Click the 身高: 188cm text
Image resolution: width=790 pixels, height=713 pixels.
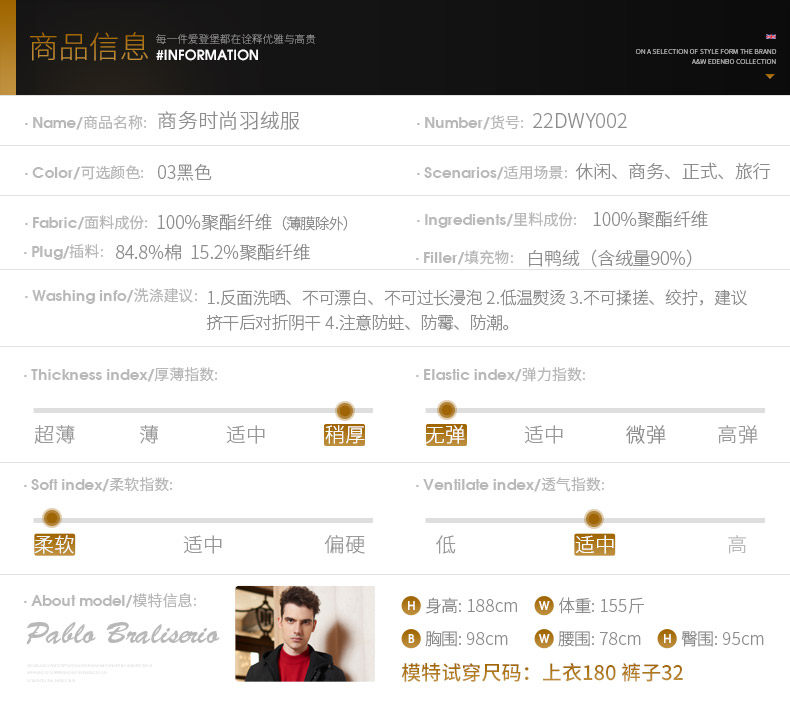coord(472,606)
